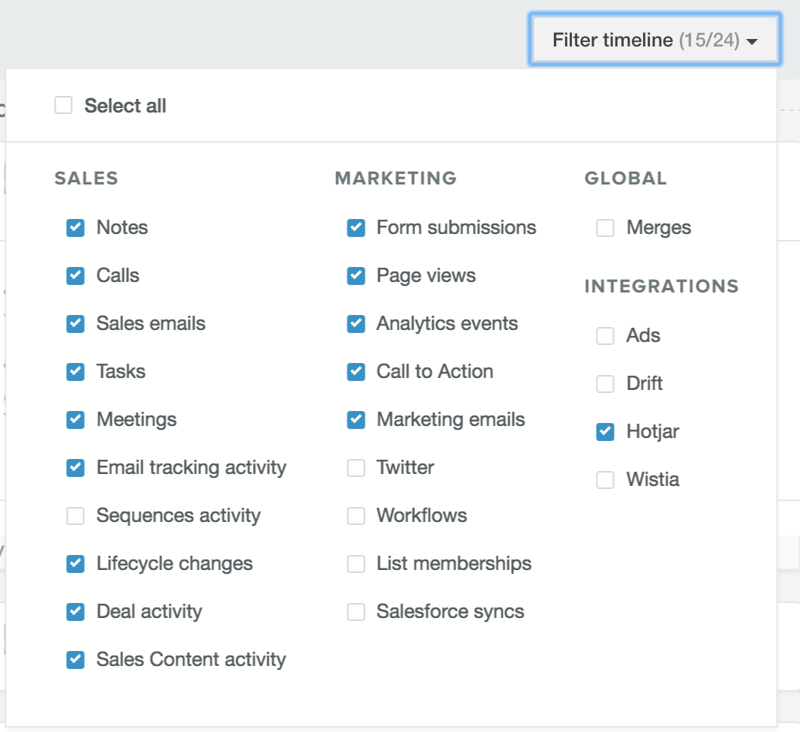
Task: Uncheck the Marketing emails filter
Action: click(x=356, y=420)
